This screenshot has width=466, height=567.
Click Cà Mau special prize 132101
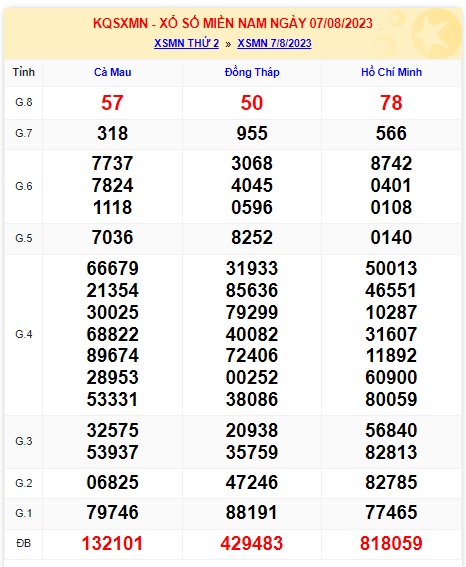click(x=112, y=543)
